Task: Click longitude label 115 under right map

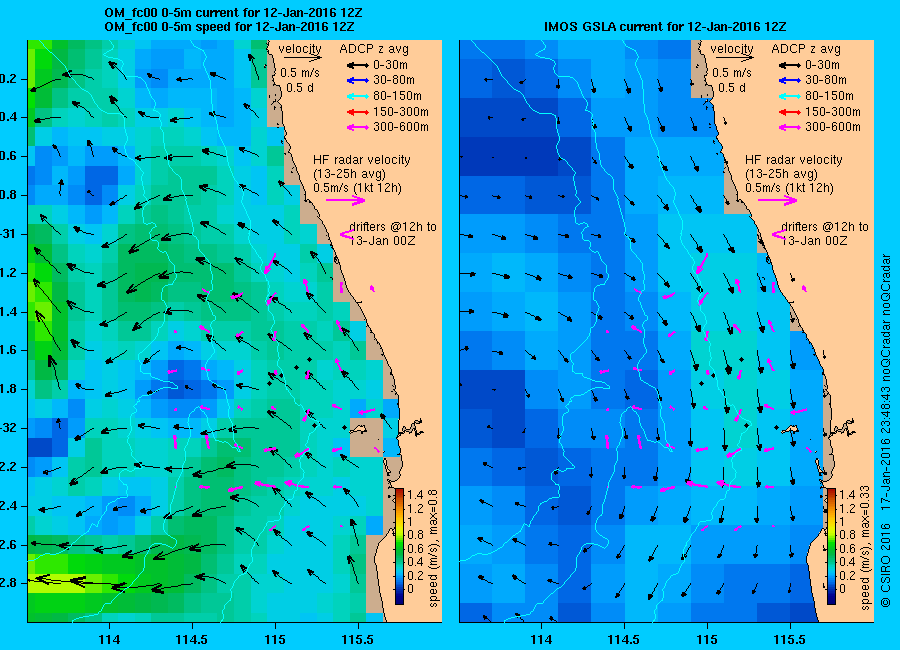Action: 707,640
